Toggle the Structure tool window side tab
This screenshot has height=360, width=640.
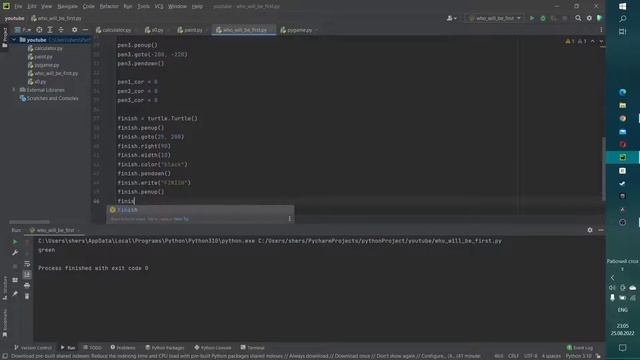tap(4, 288)
